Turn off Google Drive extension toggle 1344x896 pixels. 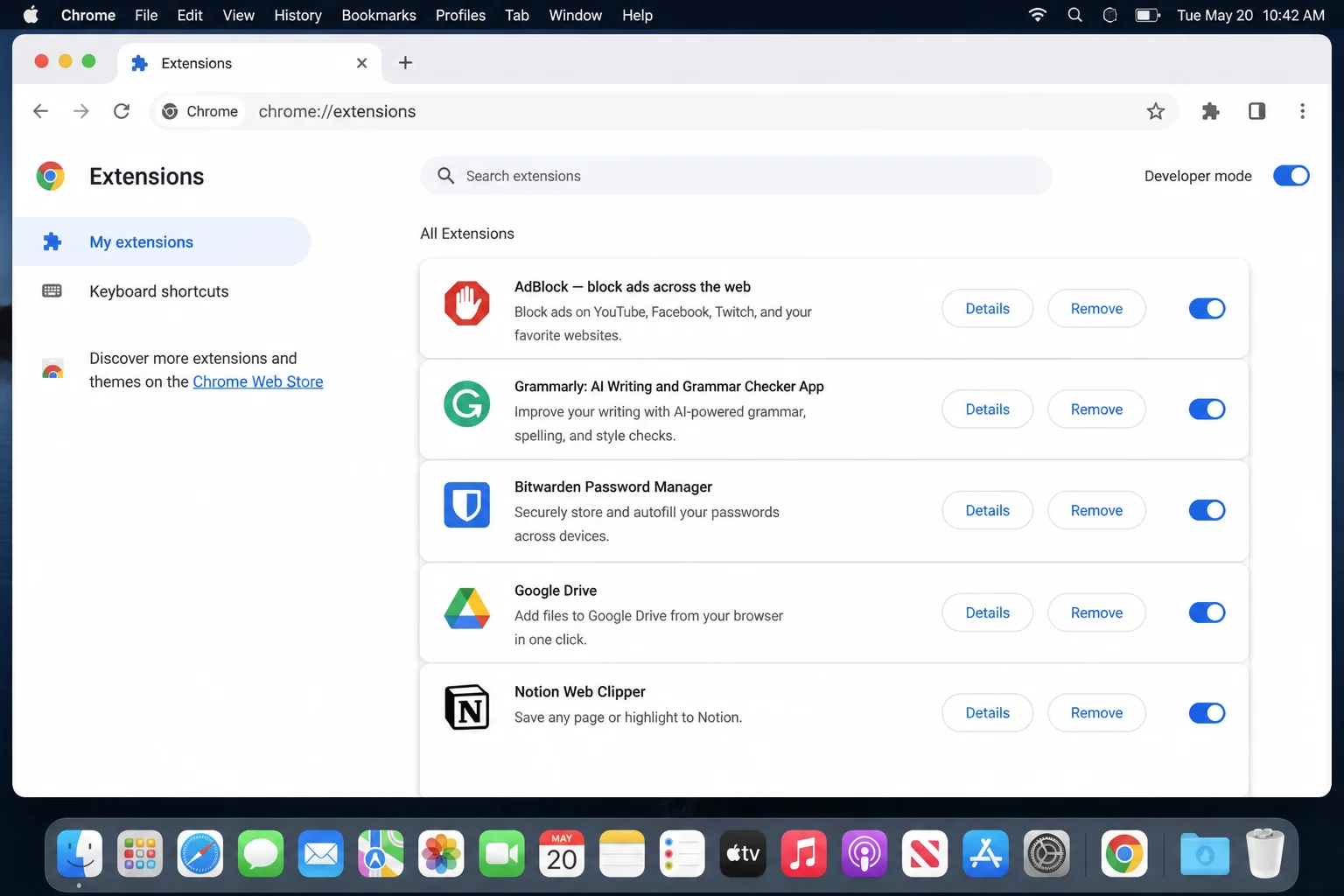(1207, 612)
